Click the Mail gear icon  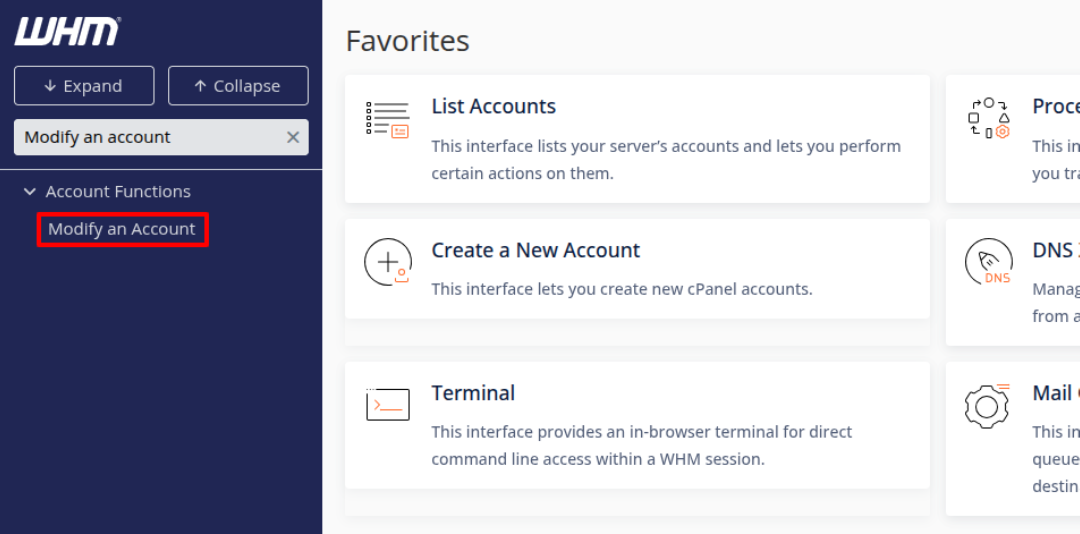[x=987, y=405]
